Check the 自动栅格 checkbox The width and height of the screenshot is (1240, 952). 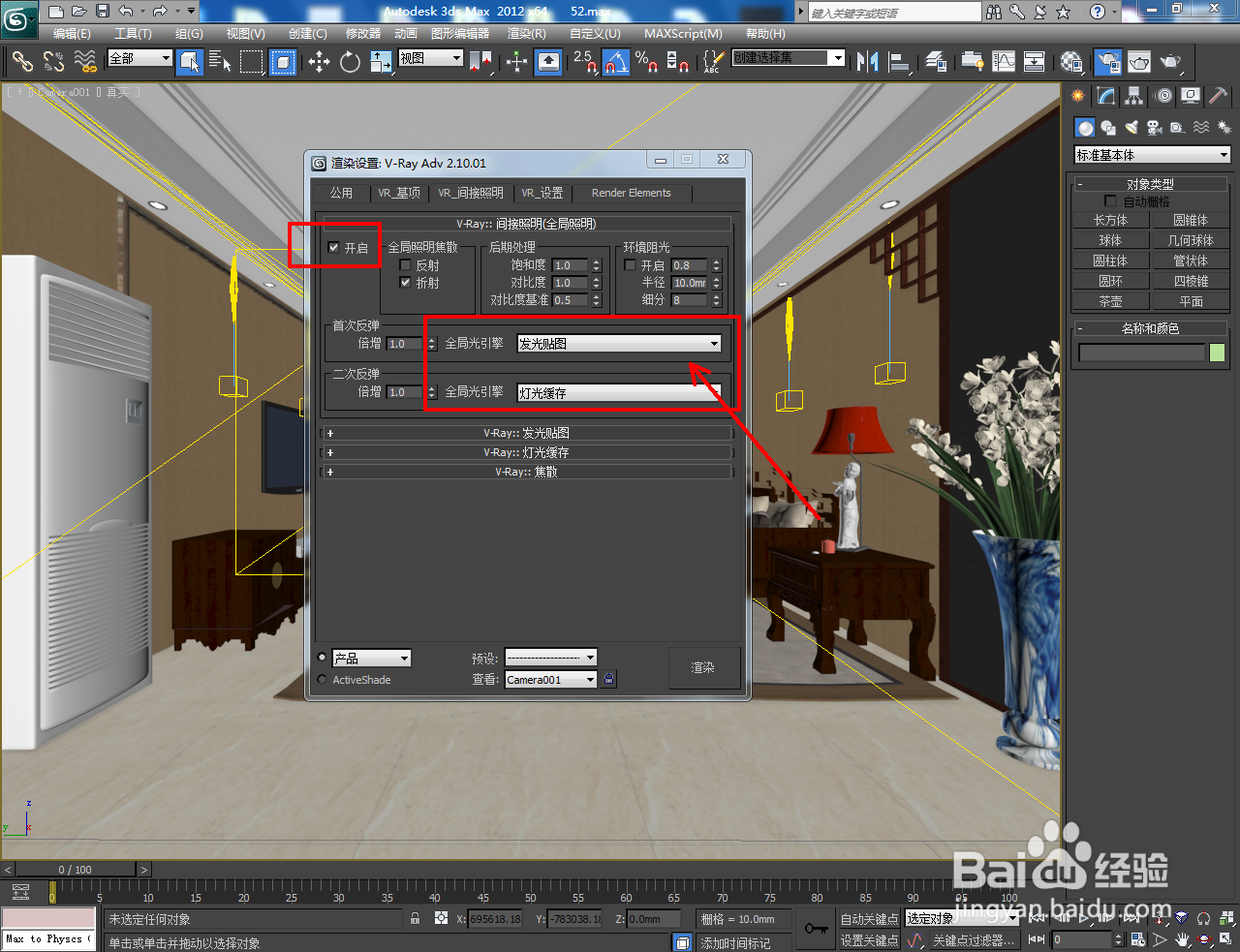tap(1110, 201)
